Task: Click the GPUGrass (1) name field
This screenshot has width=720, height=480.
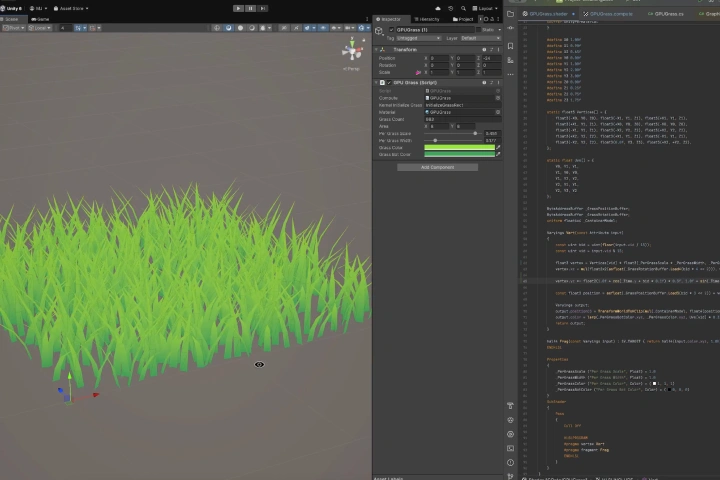Action: [435, 29]
